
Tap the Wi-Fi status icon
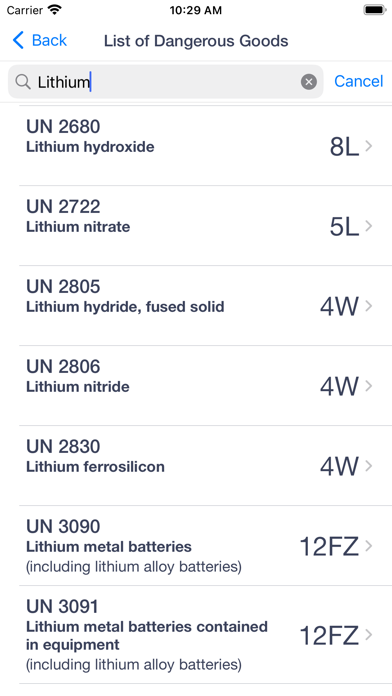55,10
